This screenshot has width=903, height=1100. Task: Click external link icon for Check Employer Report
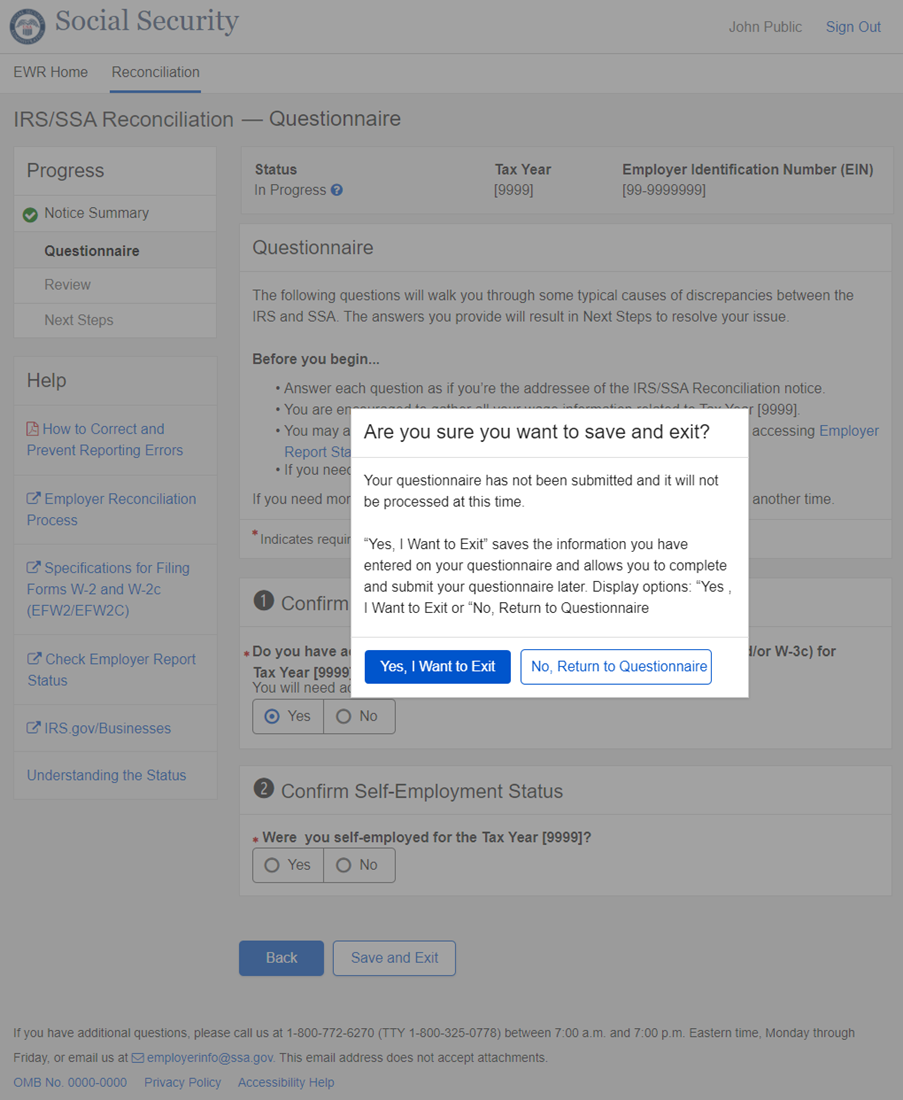pos(34,659)
